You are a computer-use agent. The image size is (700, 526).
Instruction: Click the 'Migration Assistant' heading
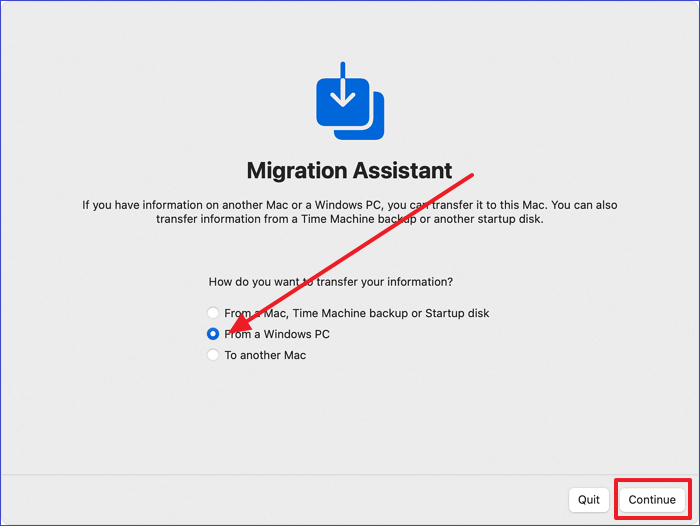[349, 170]
